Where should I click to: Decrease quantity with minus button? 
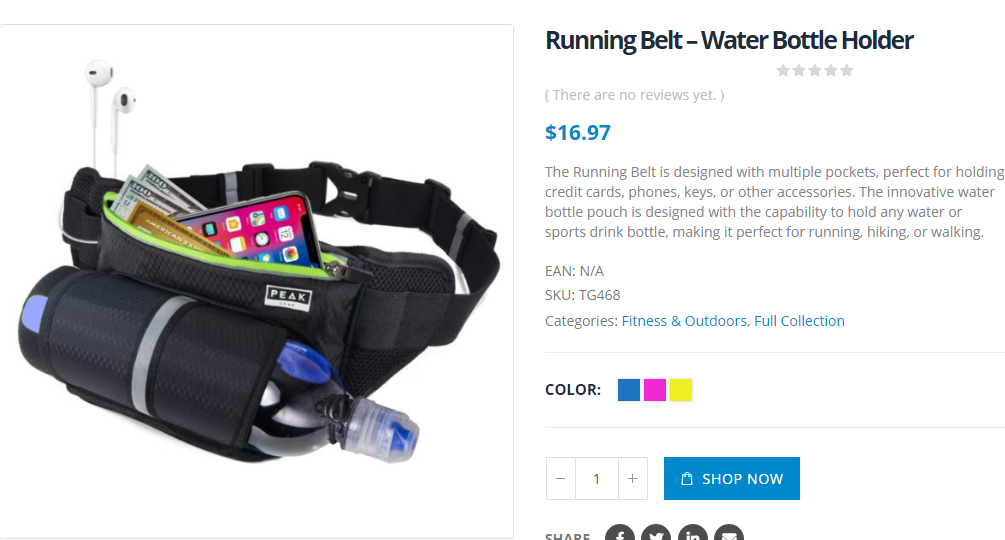click(x=561, y=479)
